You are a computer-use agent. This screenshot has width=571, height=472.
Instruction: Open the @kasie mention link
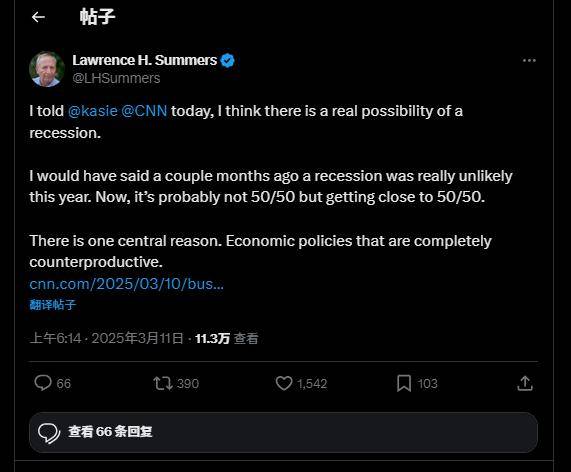coord(92,111)
